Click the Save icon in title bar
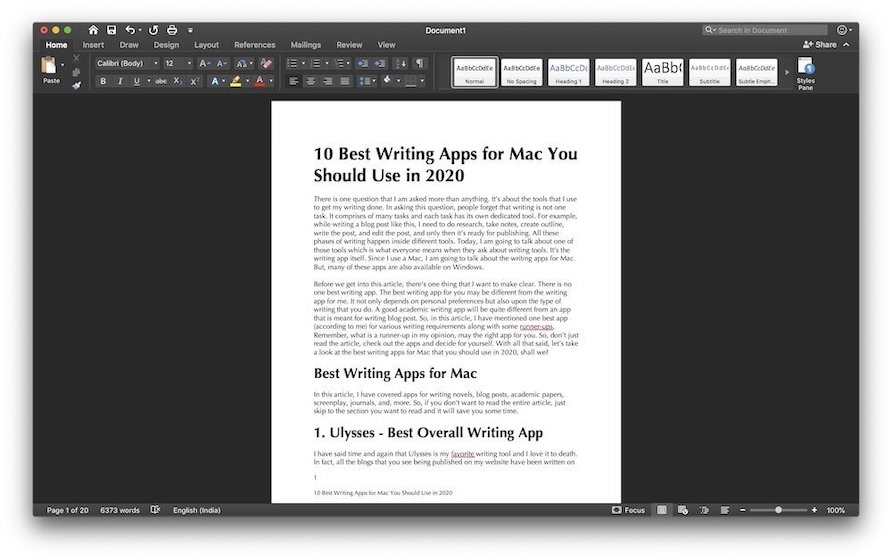This screenshot has width=892, height=560. (111, 30)
